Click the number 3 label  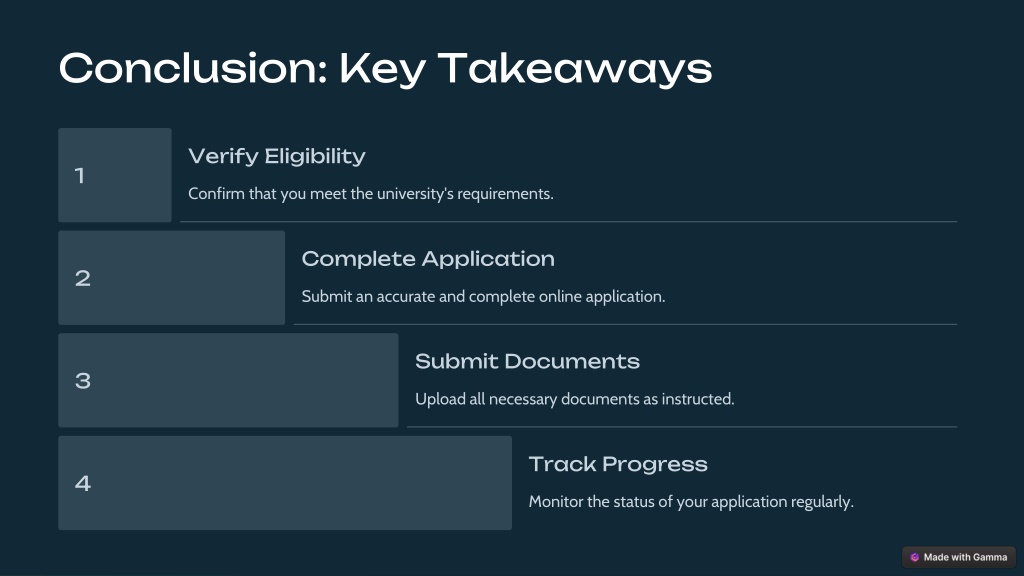[x=83, y=381]
